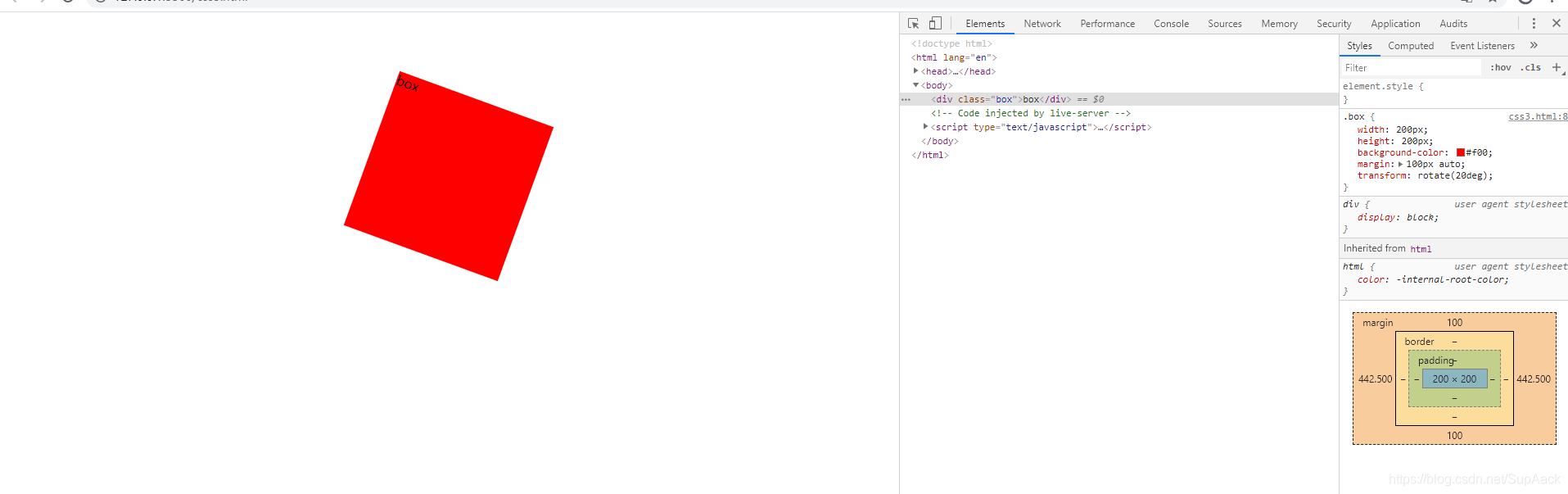Click the closing </body> tag row

(940, 141)
